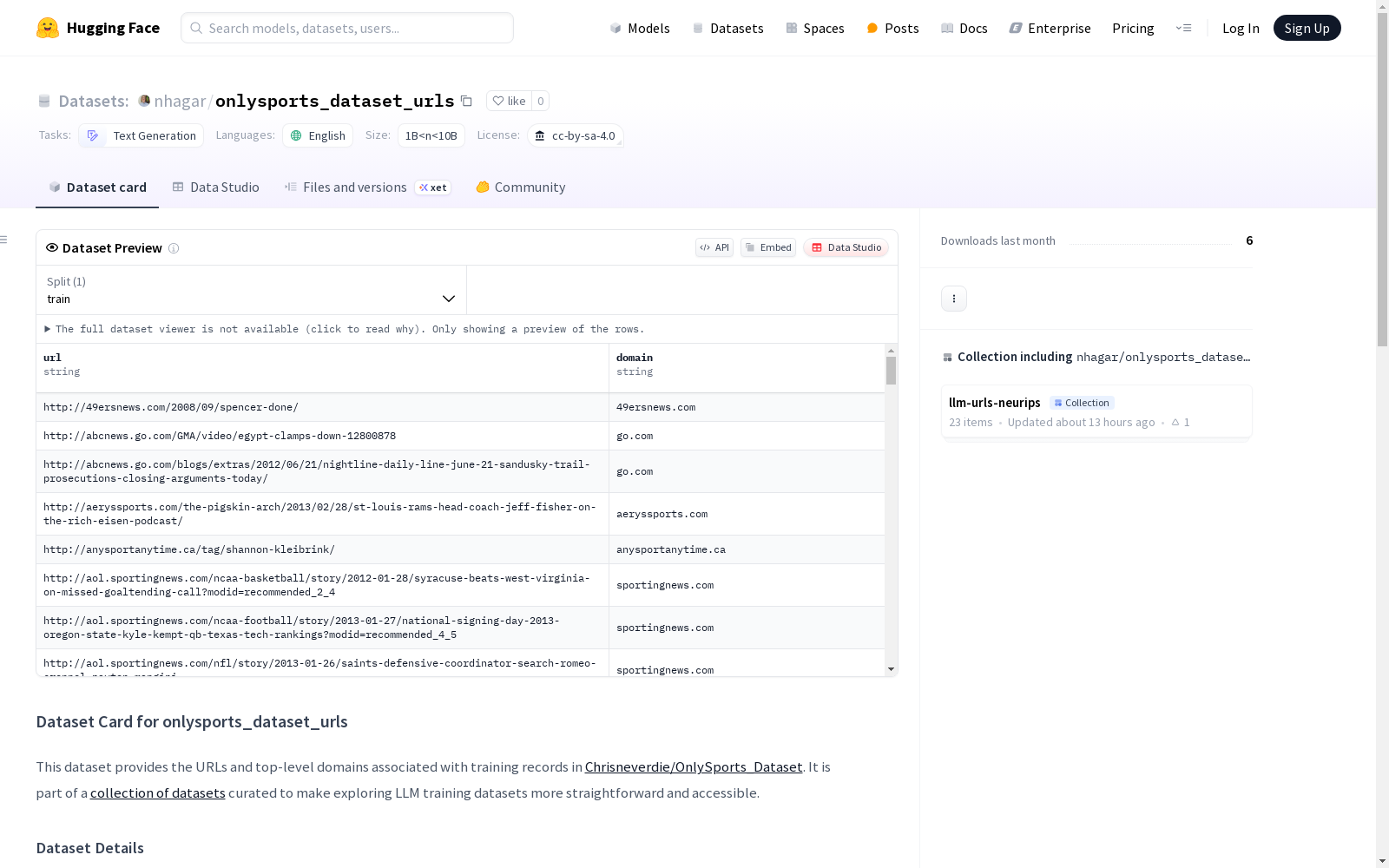
Task: Select the anysportanytime.ca shannon-kleibrink URL cell
Action: point(322,549)
